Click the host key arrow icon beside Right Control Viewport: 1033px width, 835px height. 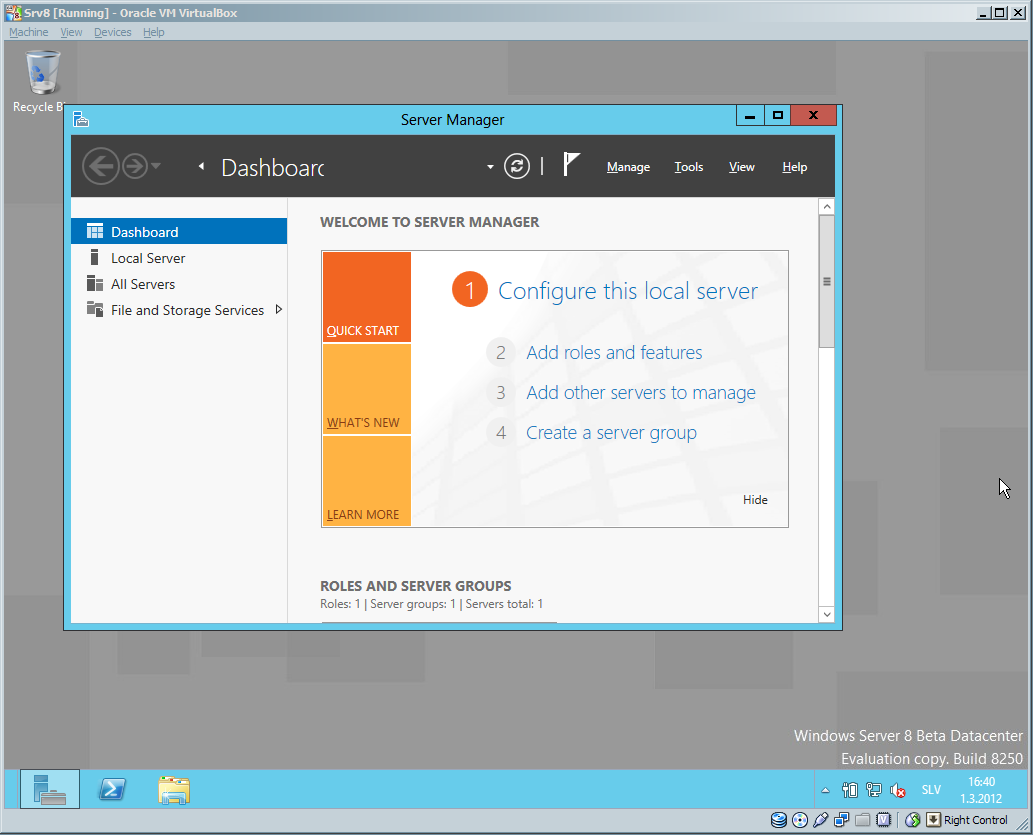(934, 819)
